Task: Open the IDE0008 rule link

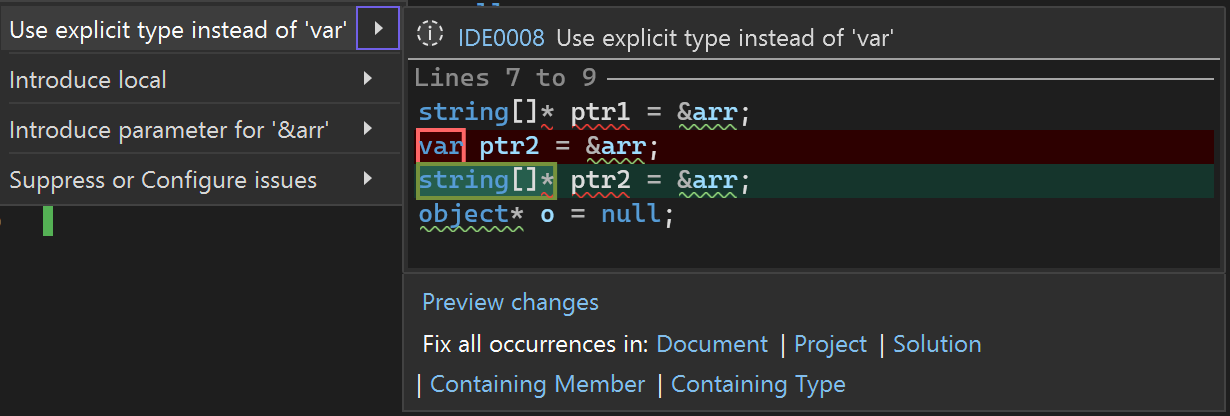Action: pyautogui.click(x=501, y=38)
